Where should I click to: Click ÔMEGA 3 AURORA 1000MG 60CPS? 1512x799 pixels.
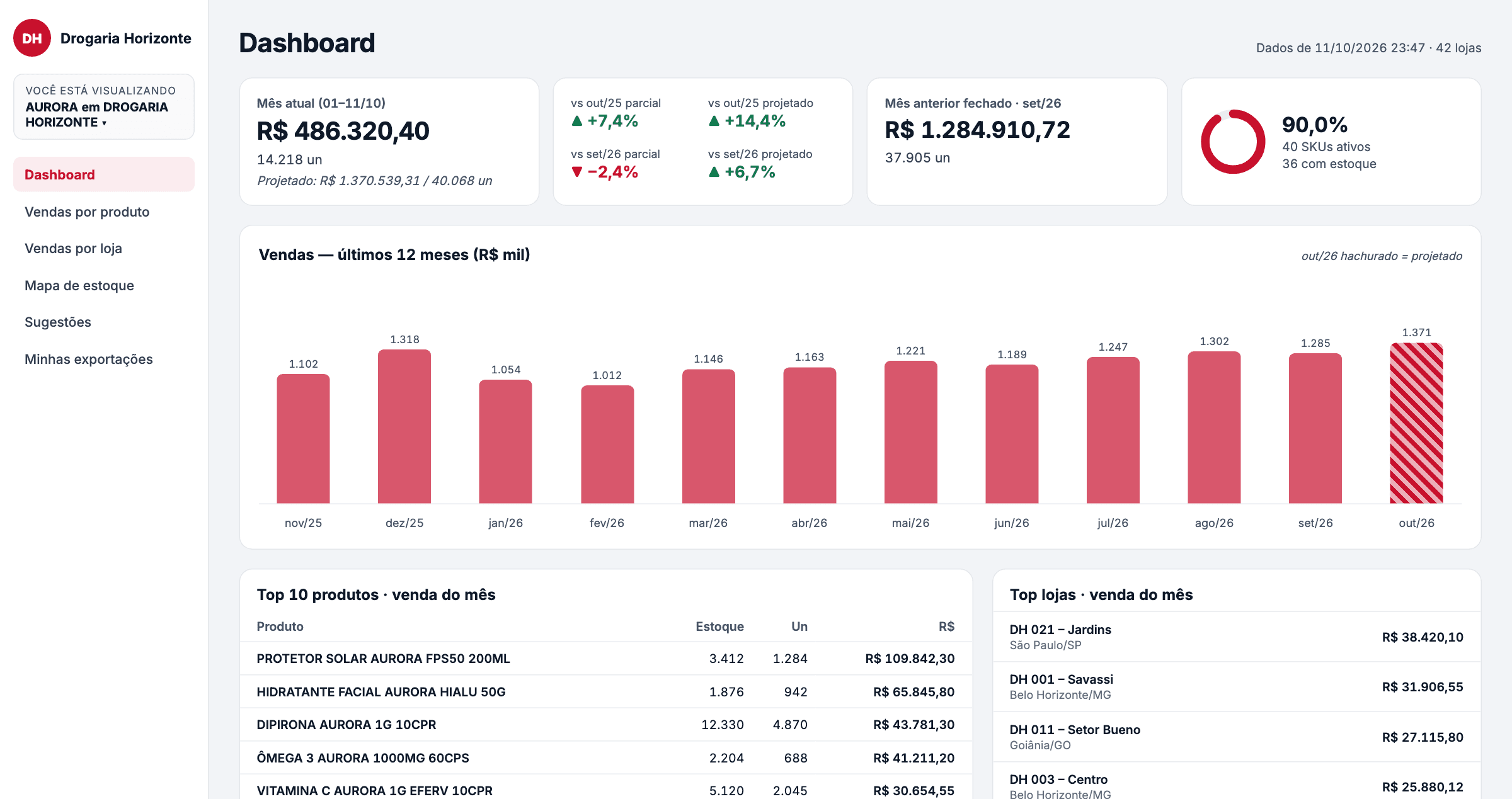[606, 758]
